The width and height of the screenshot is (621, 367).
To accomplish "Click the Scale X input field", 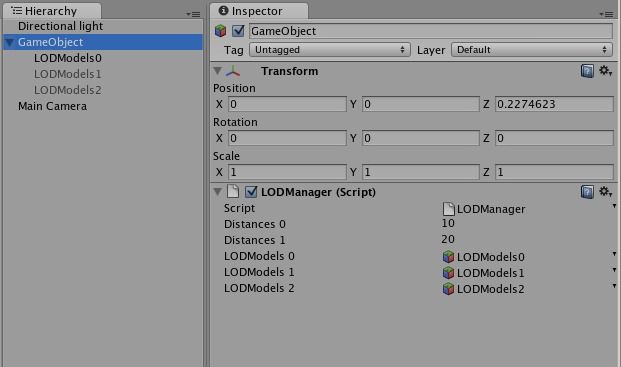I will (287, 172).
